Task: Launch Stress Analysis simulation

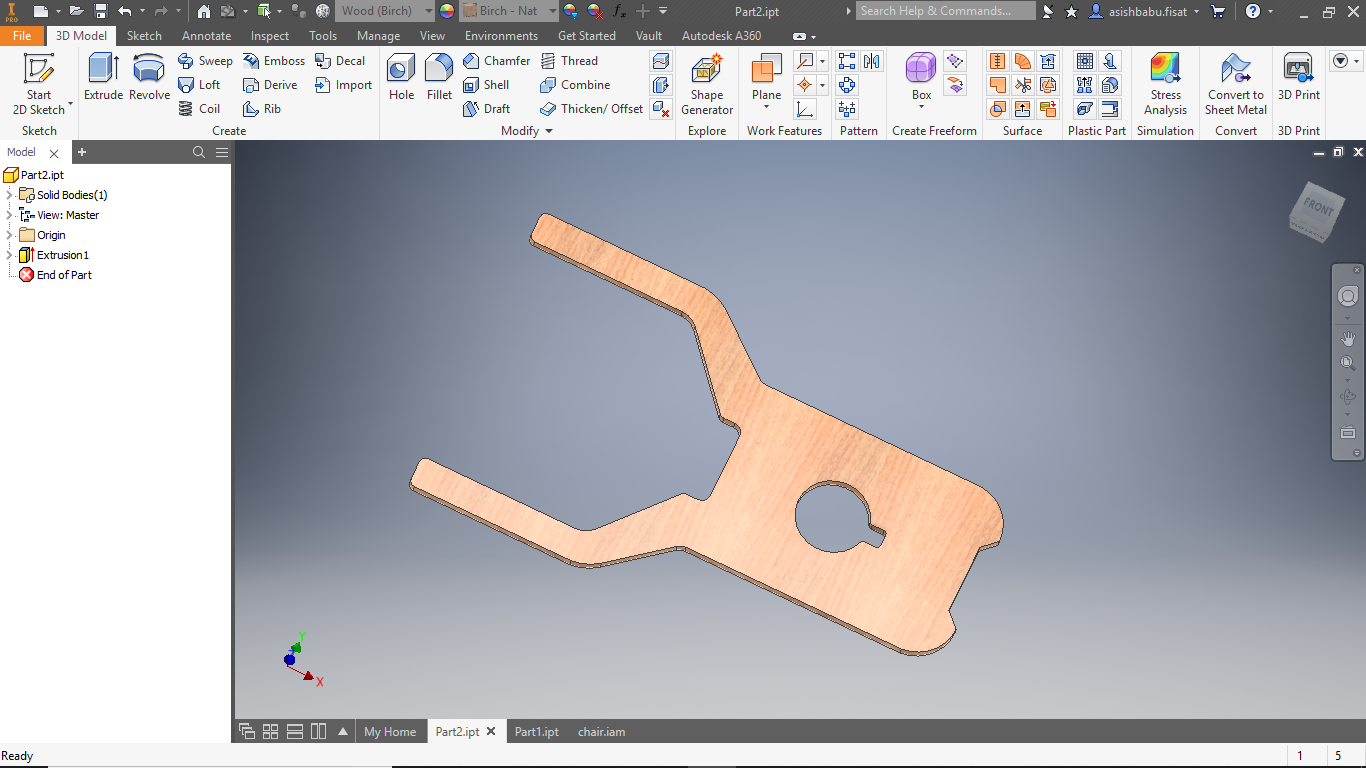Action: point(1165,84)
